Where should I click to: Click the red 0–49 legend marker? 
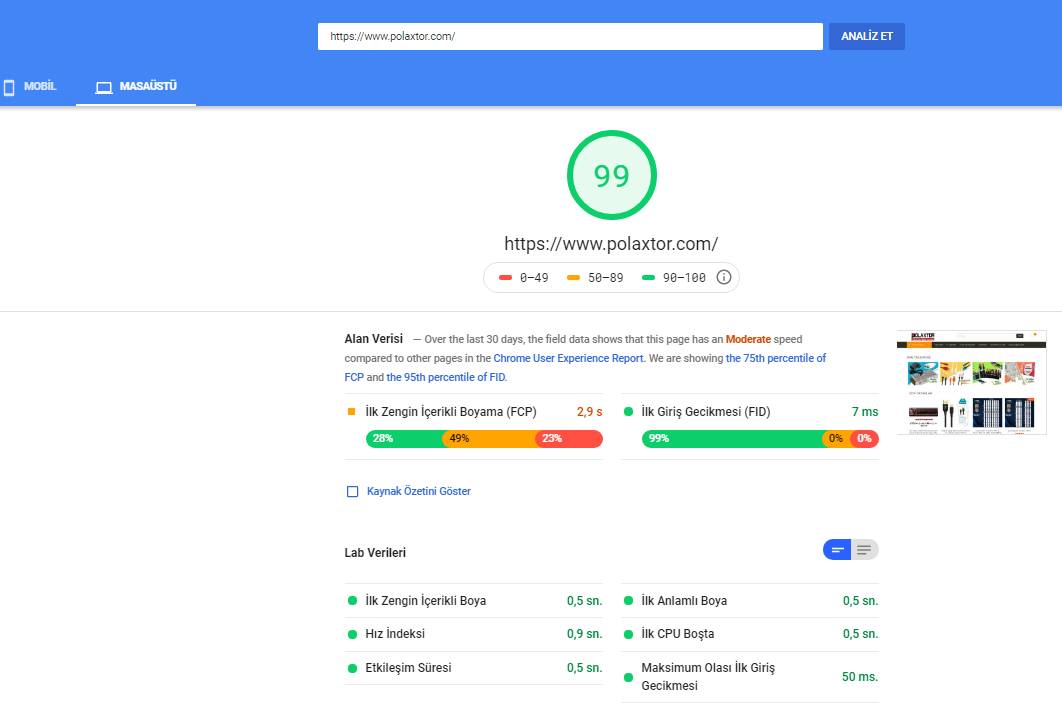[x=505, y=278]
